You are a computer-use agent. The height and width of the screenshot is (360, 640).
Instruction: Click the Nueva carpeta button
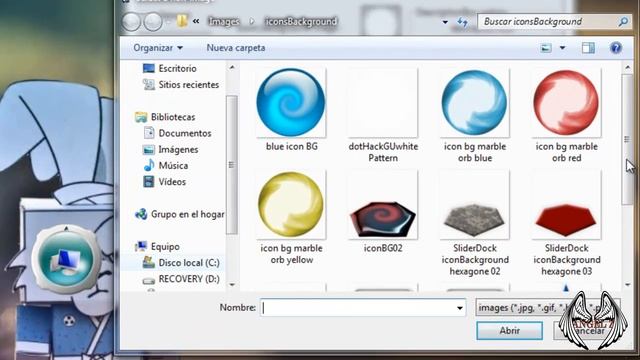coord(236,48)
